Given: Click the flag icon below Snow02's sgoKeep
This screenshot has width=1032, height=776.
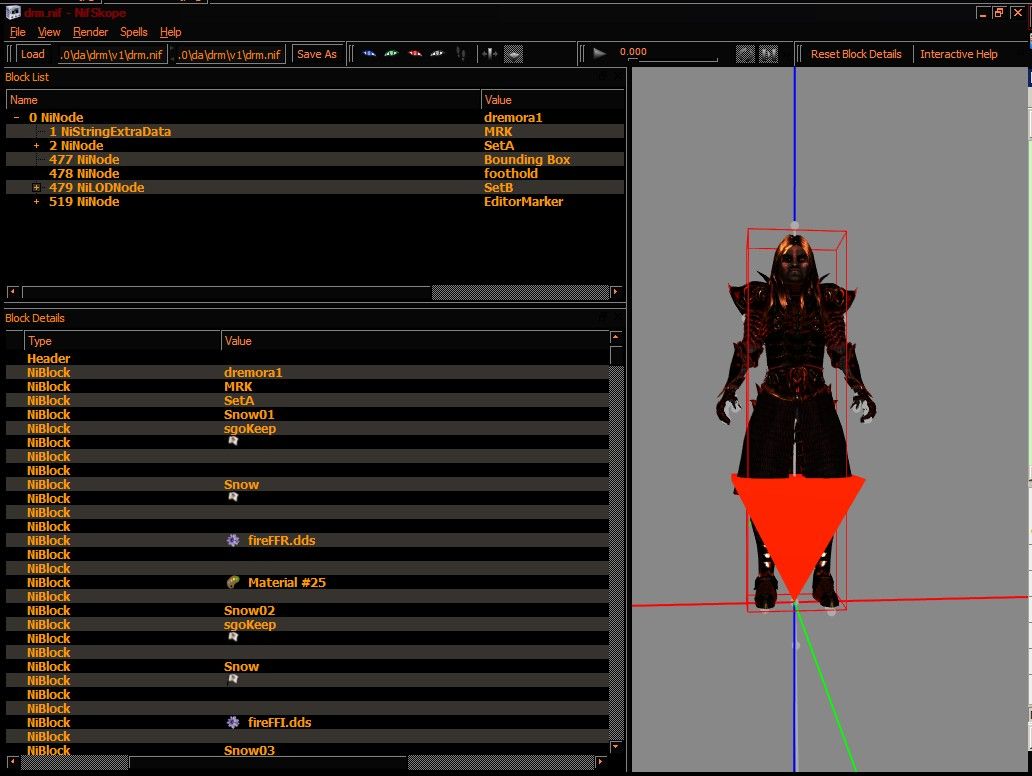Looking at the screenshot, I should (x=233, y=637).
